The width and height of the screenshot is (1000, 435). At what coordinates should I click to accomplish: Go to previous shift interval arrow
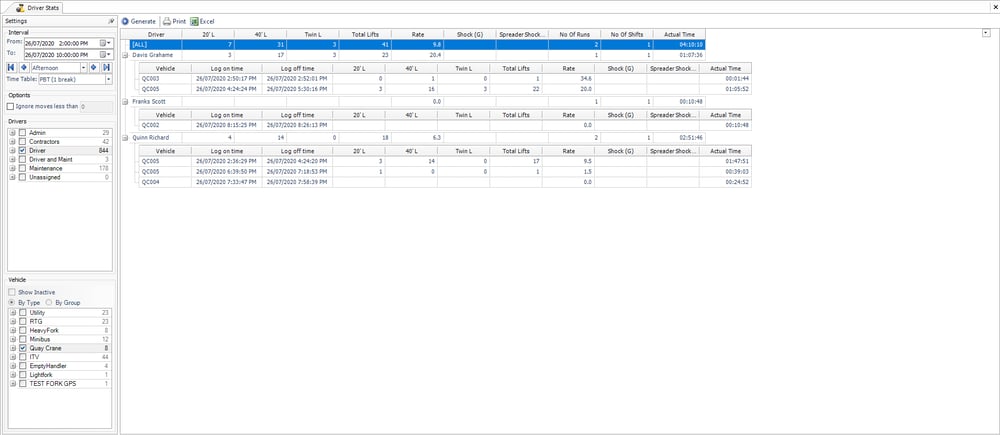(x=22, y=67)
